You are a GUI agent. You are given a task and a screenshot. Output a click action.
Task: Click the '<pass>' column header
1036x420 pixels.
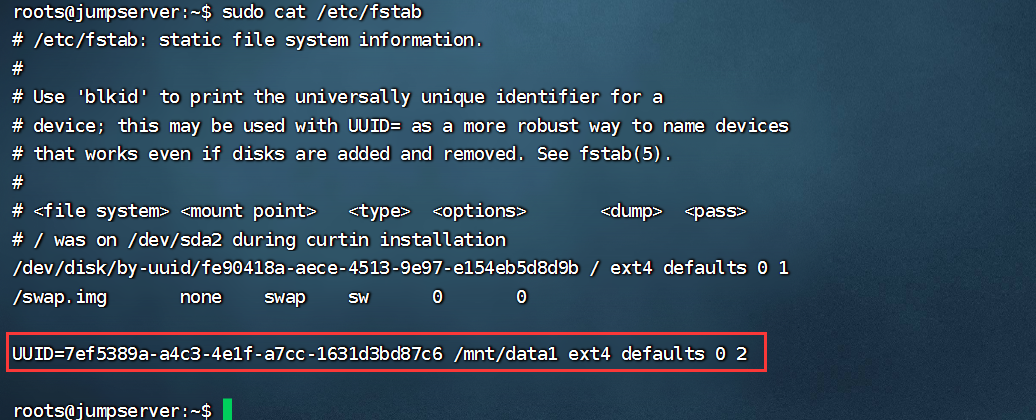[715, 211]
